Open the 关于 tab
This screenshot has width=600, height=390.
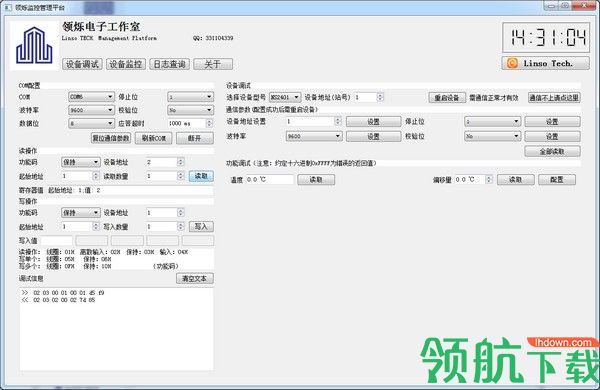213,64
